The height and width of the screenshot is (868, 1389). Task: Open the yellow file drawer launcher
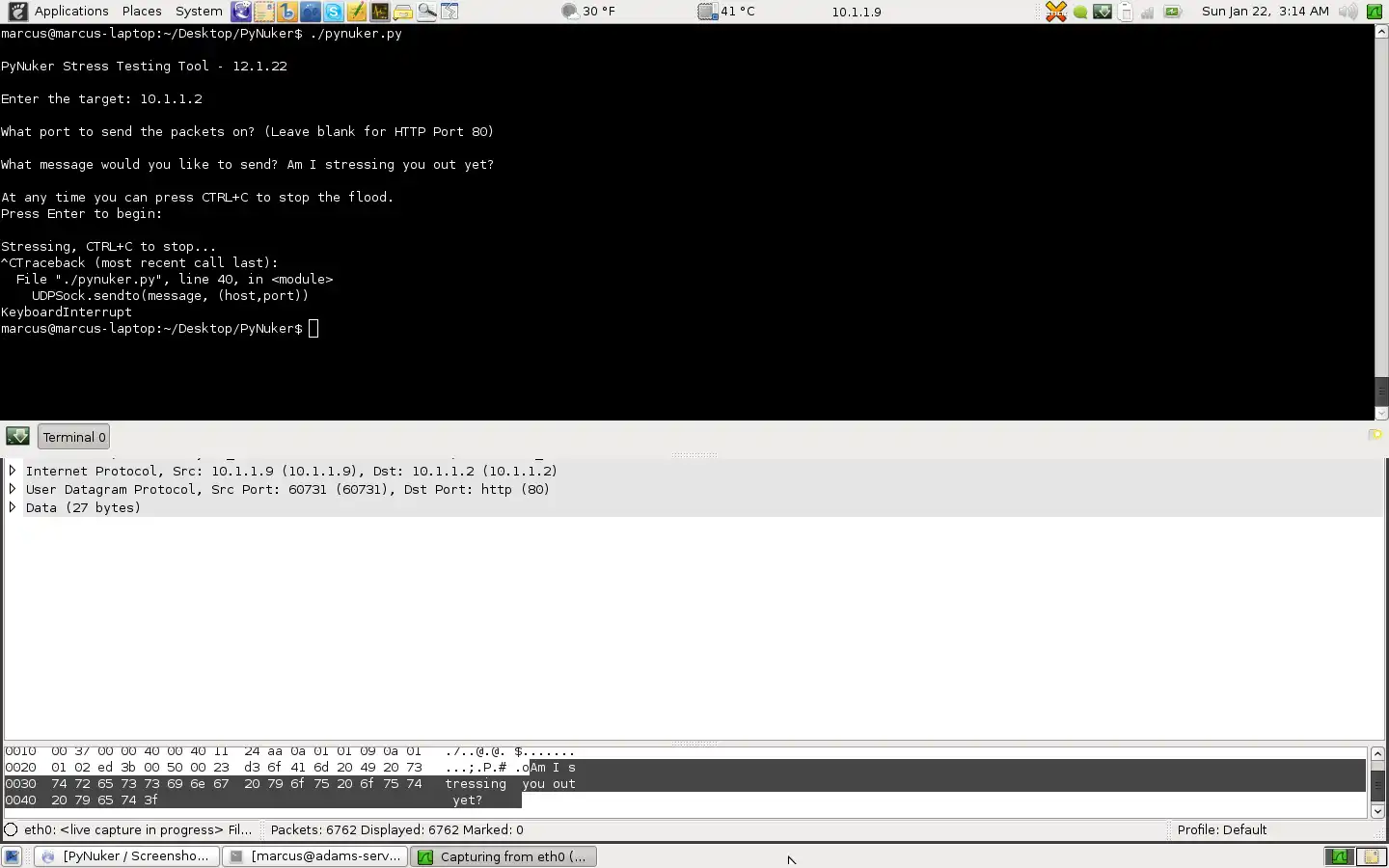pos(403,12)
